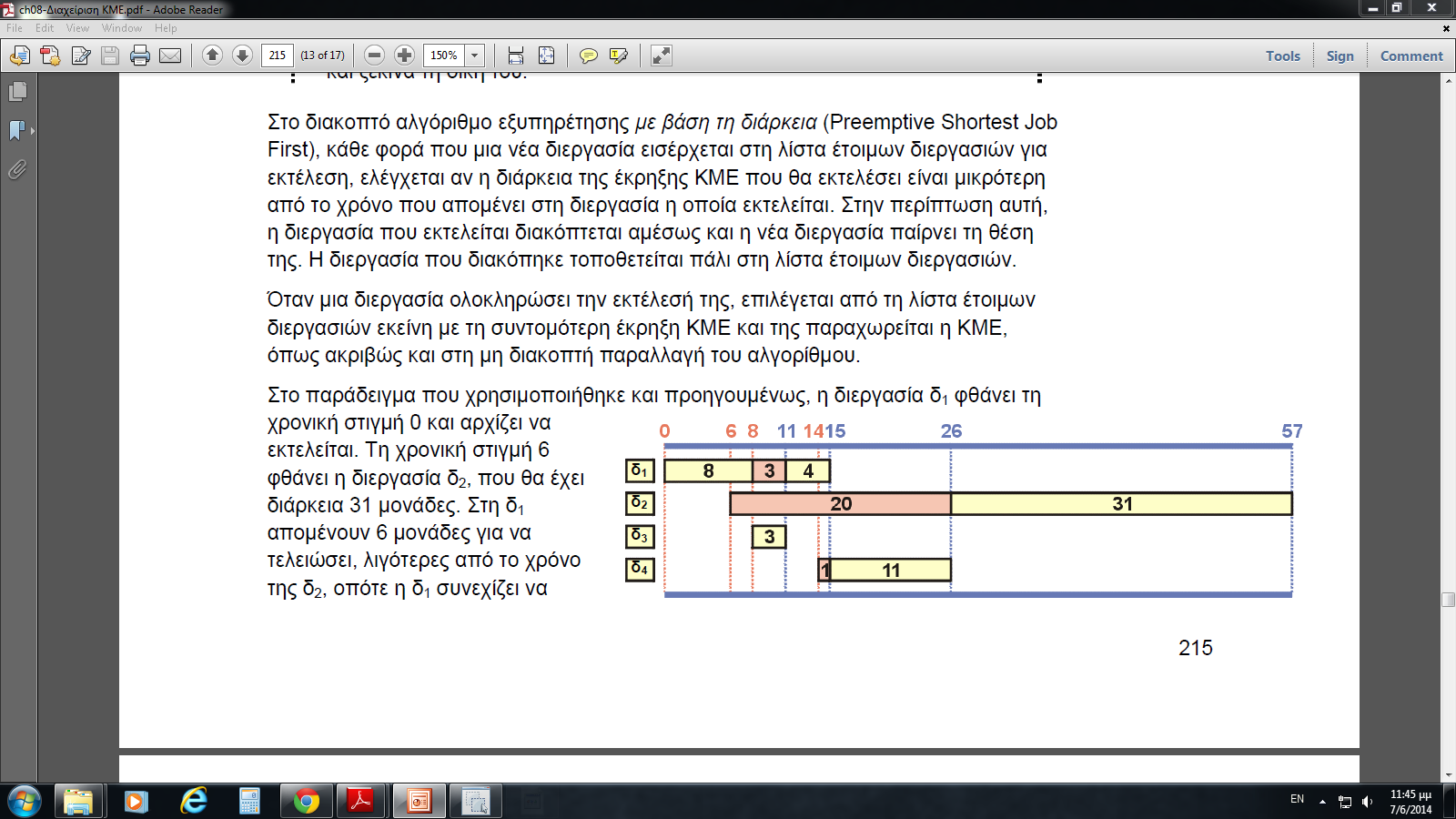The height and width of the screenshot is (819, 1456).
Task: Click the words 'Preemptive Shortest Job' in the text
Action: click(944, 122)
